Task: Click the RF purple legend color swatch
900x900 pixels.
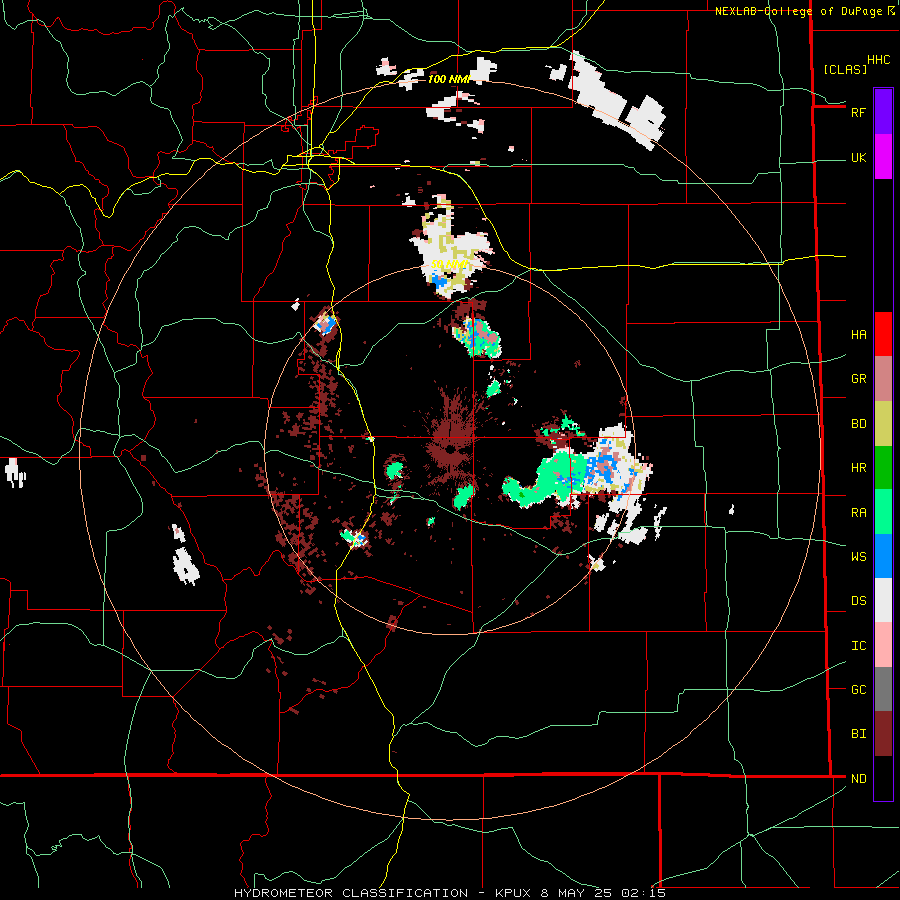Action: click(x=883, y=112)
